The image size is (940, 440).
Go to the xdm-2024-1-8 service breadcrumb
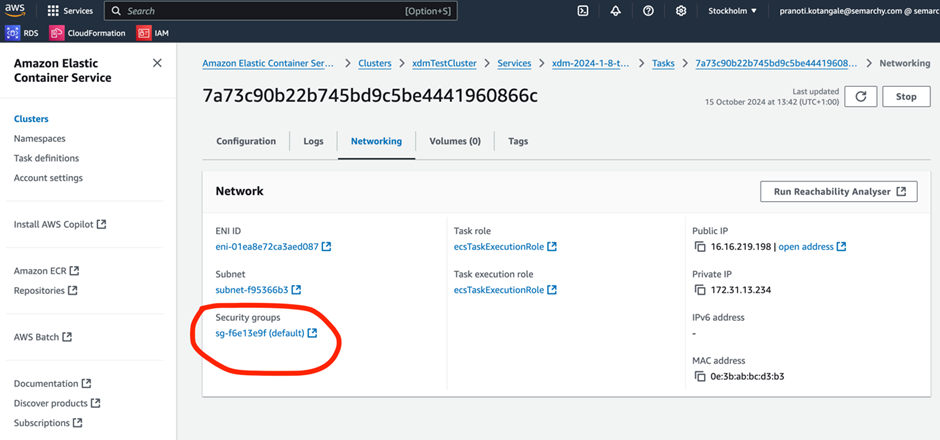pyautogui.click(x=591, y=63)
